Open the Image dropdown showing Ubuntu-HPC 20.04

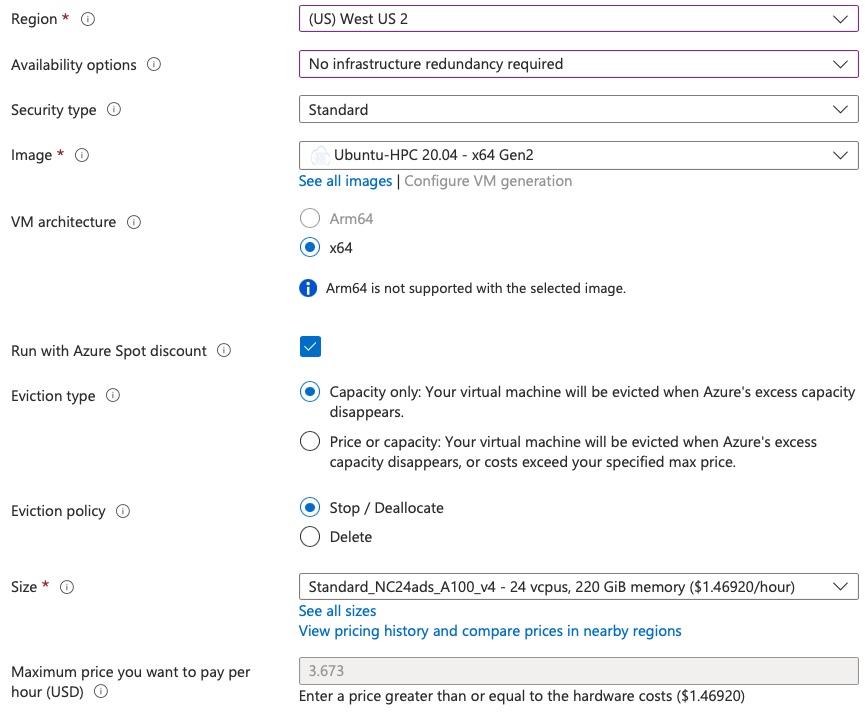(578, 155)
